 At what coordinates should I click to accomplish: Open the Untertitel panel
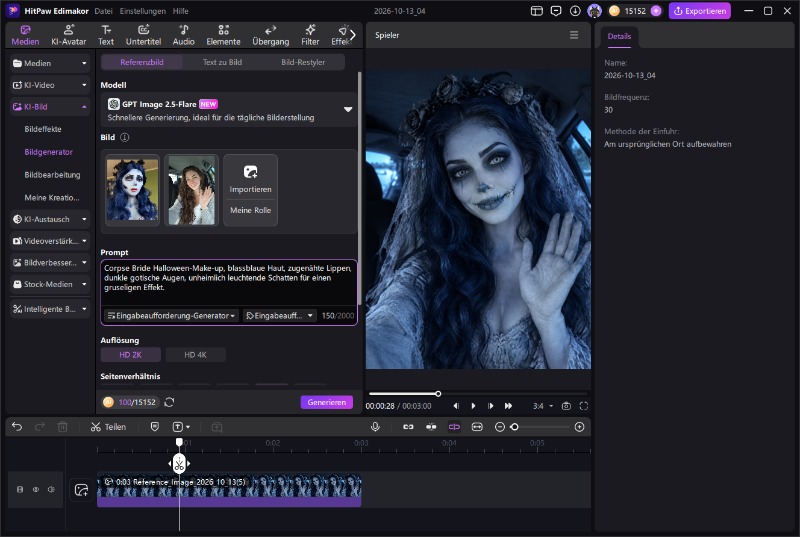(143, 35)
